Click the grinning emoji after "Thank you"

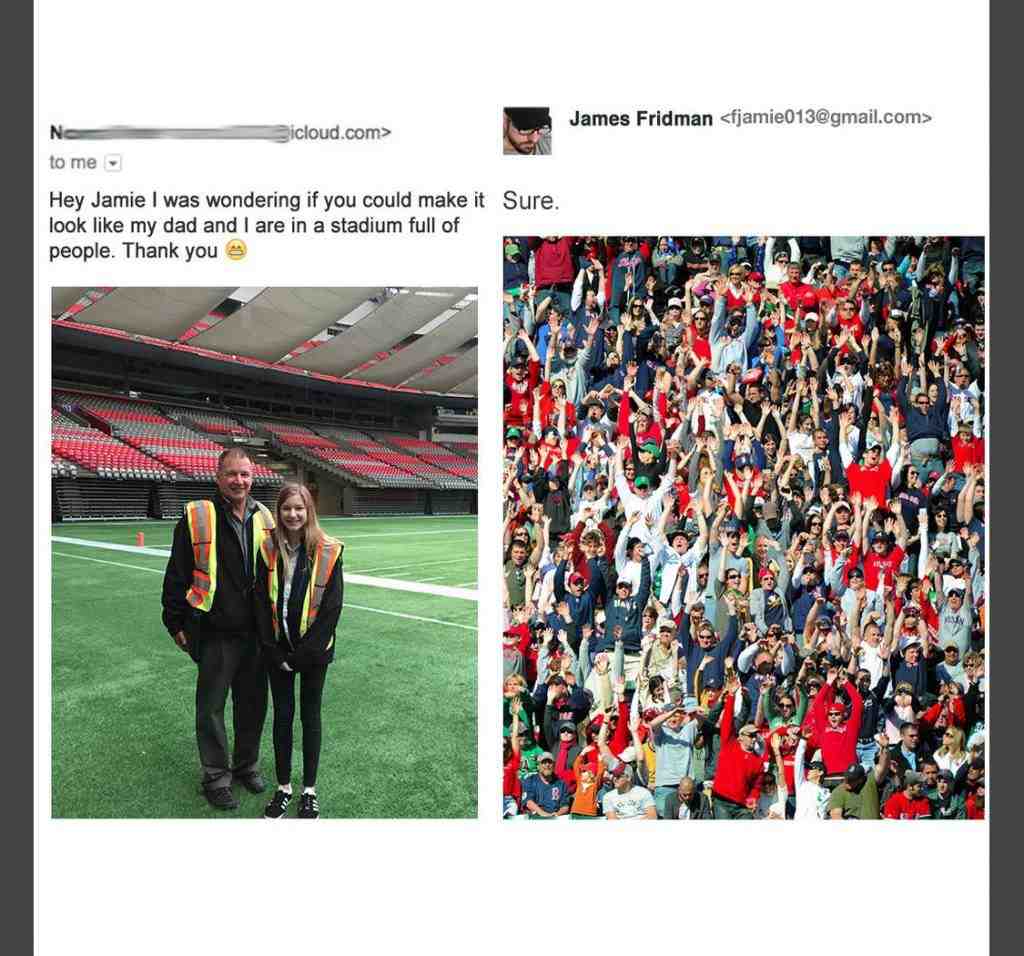point(236,250)
